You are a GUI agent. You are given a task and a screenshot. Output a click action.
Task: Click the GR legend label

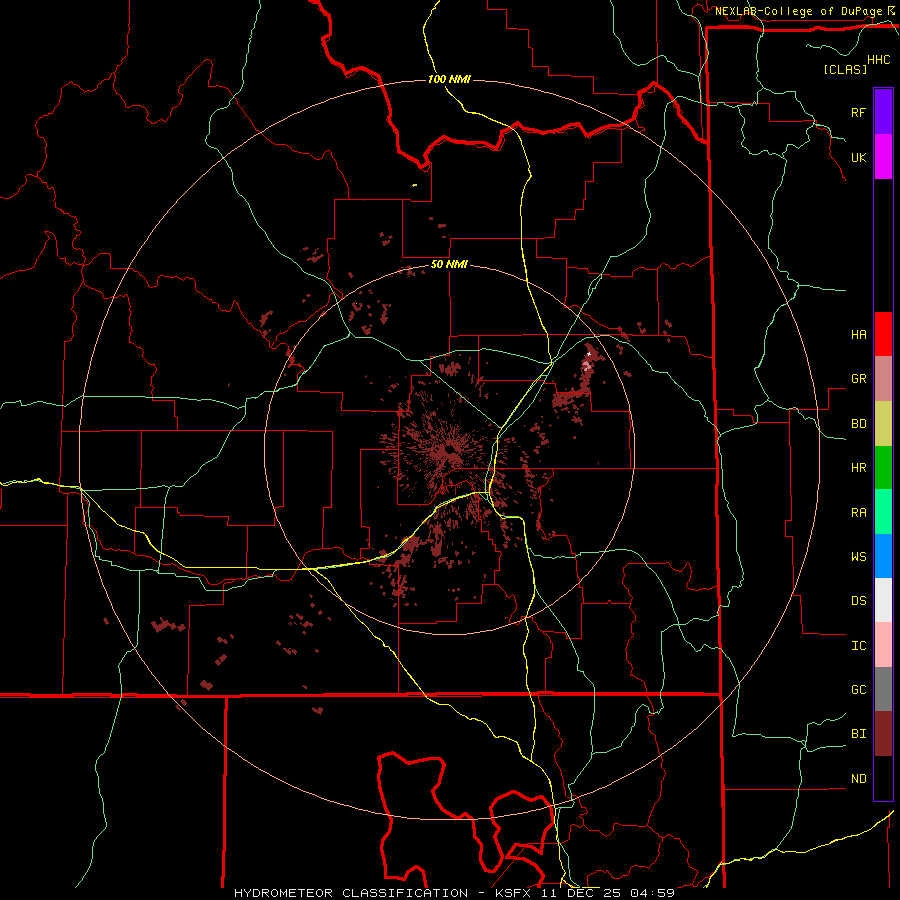tap(858, 379)
